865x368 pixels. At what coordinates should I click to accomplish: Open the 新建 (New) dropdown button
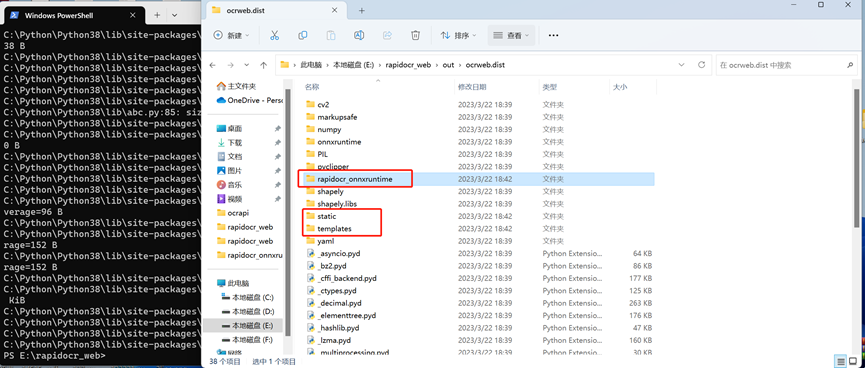232,35
